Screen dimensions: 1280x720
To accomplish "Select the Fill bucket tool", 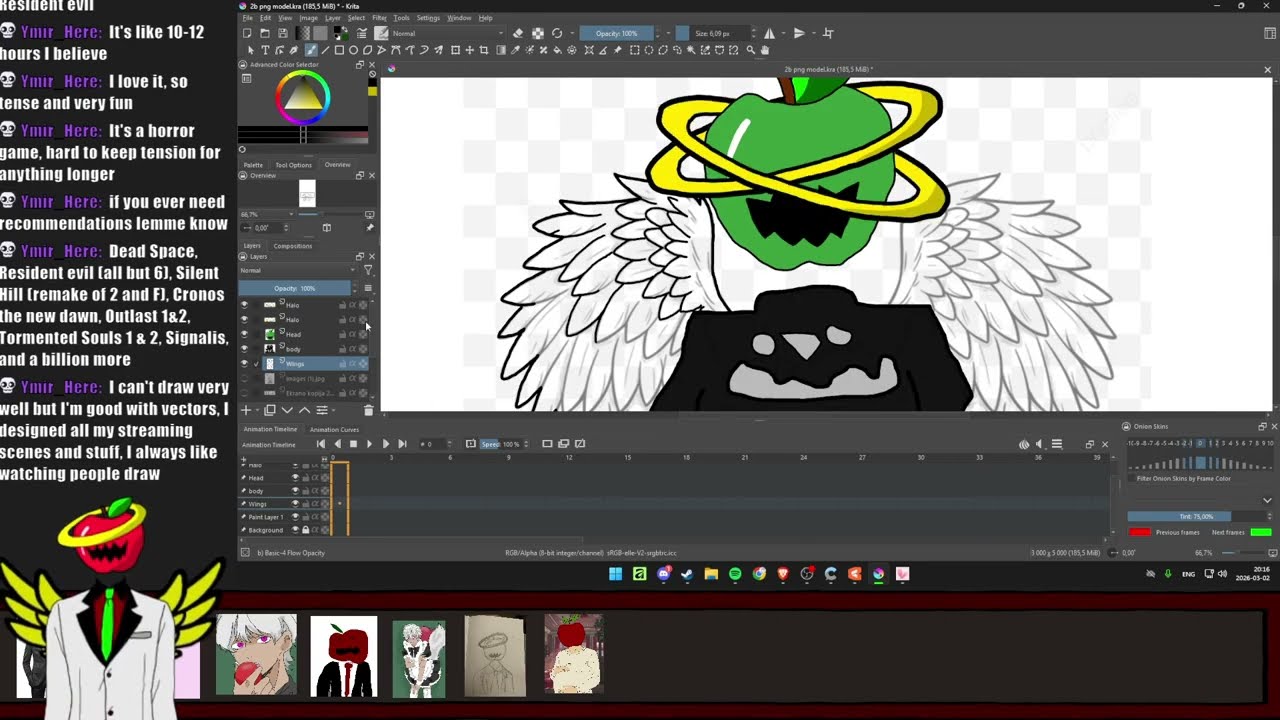I will pyautogui.click(x=557, y=50).
